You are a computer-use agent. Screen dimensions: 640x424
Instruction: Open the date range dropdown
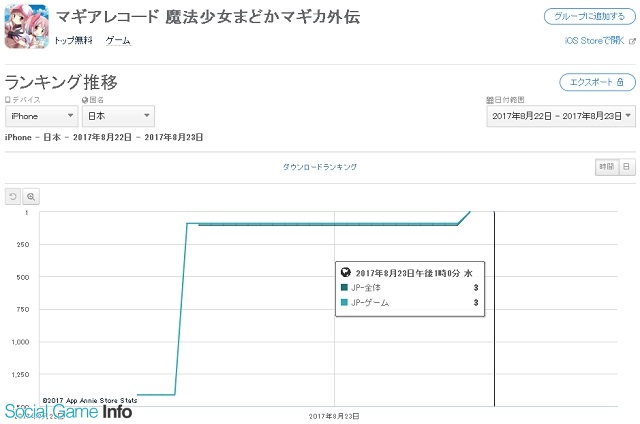tap(560, 116)
